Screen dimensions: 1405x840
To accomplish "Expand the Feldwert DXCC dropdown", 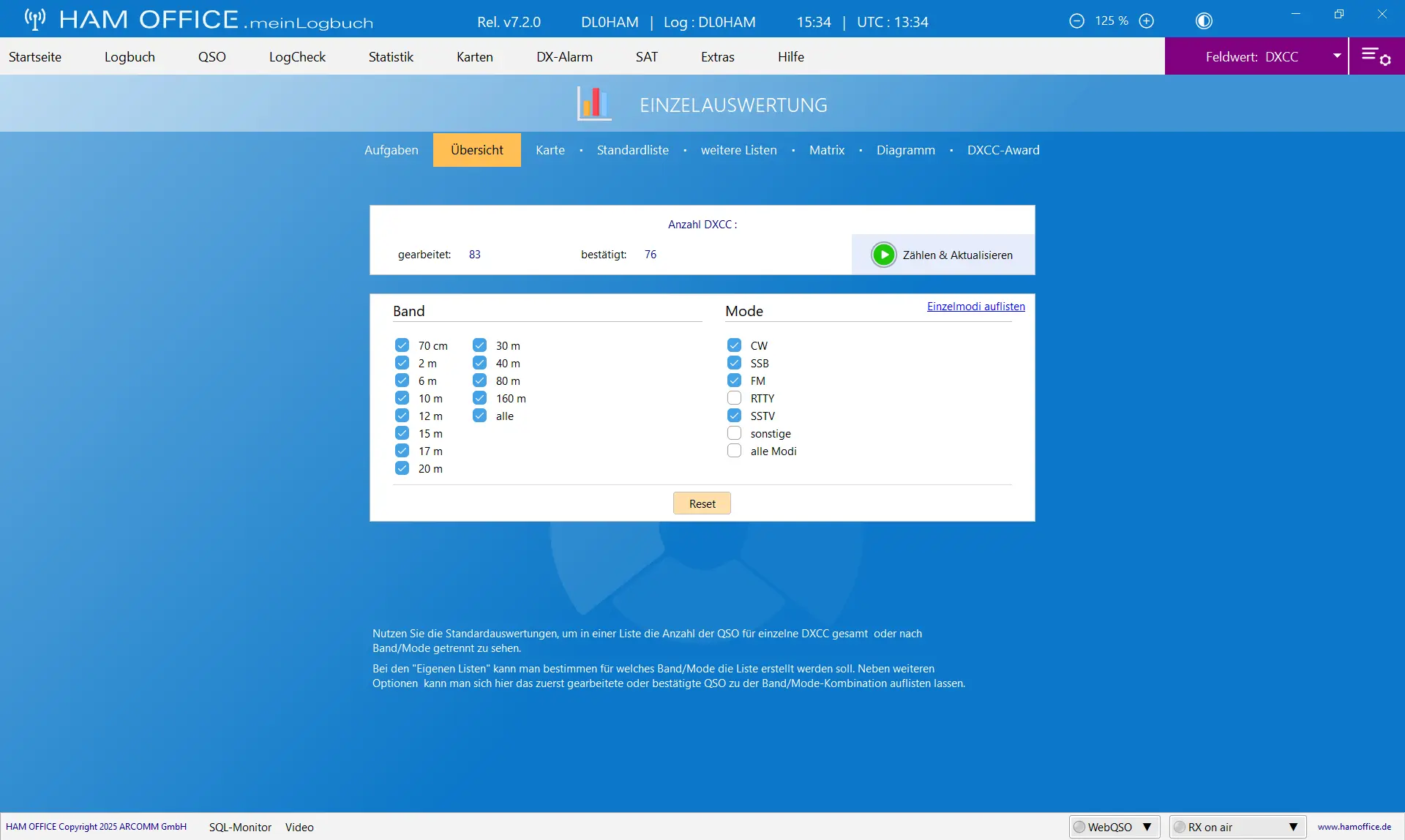I will coord(1337,56).
